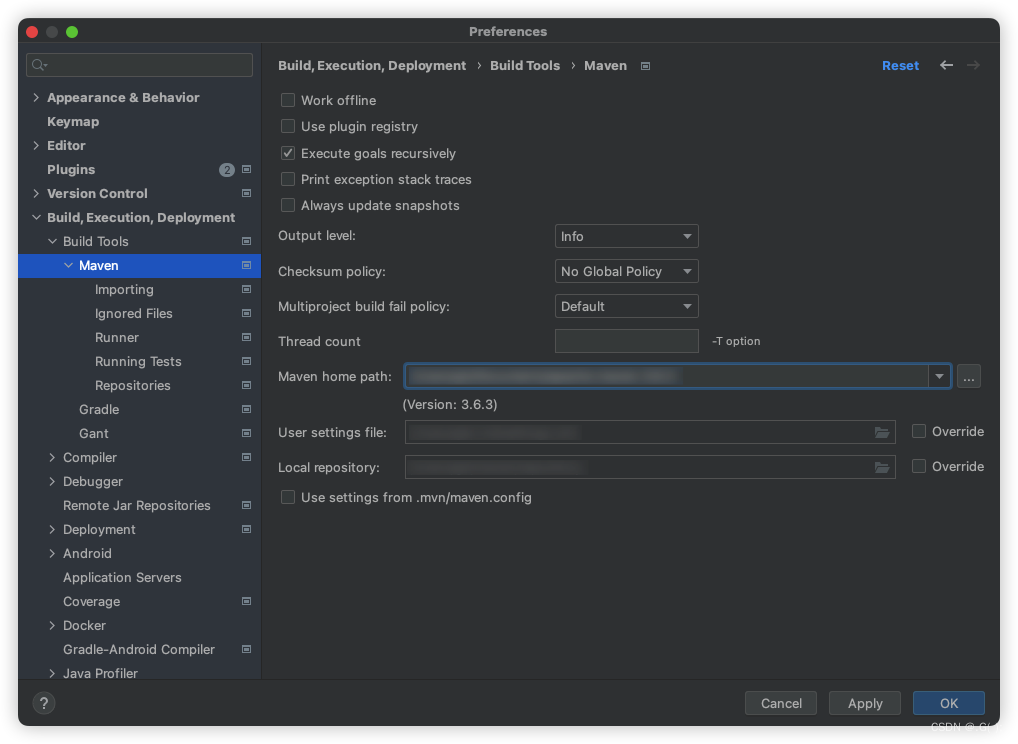Screen dimensions: 1018x744
Task: Open the Output level dropdown
Action: point(627,236)
